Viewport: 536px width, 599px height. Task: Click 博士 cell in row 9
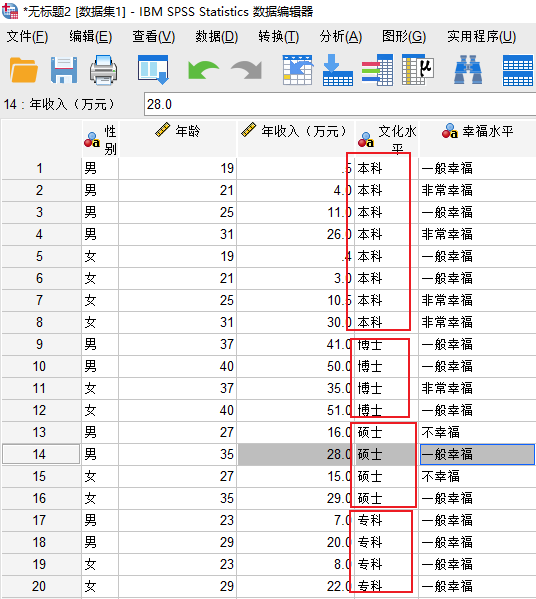[x=387, y=344]
